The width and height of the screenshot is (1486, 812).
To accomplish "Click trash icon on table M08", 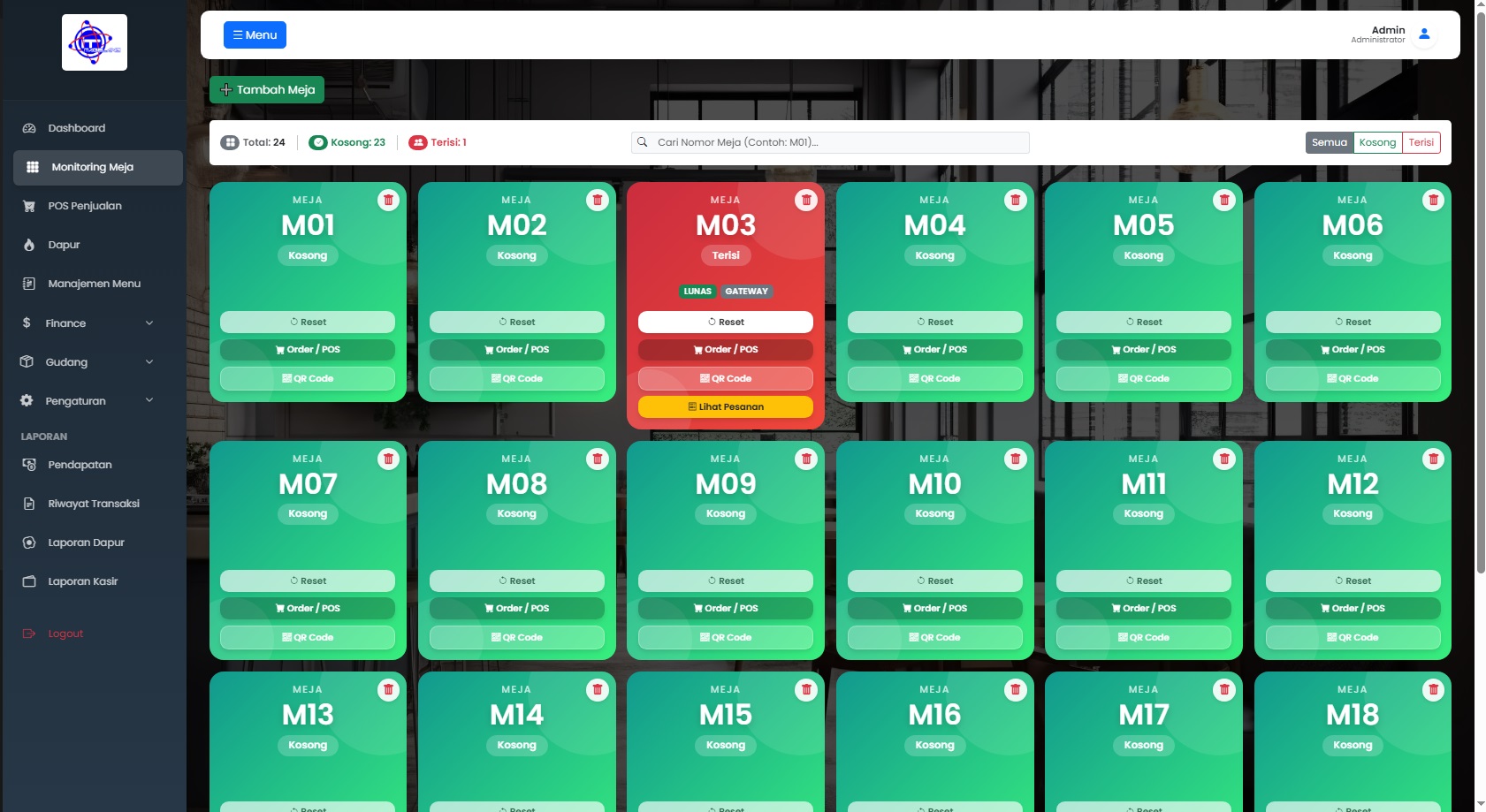I will (598, 459).
